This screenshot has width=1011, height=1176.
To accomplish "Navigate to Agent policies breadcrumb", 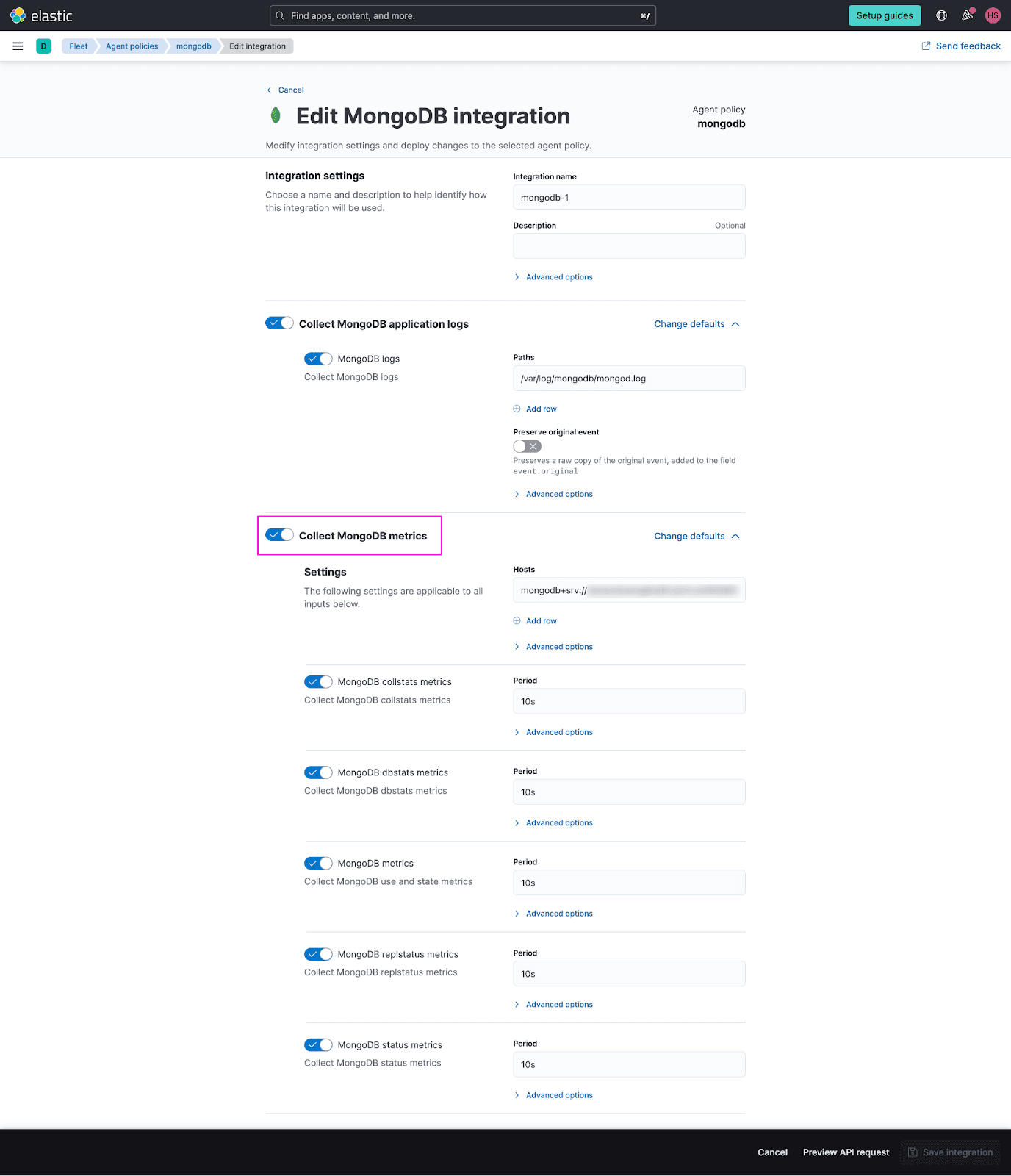I will [132, 46].
